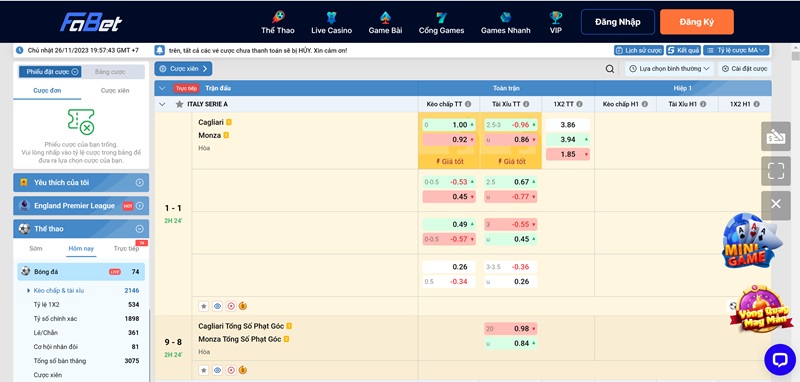Select Bóng đá football category
This screenshot has height=382, width=800.
(x=81, y=272)
